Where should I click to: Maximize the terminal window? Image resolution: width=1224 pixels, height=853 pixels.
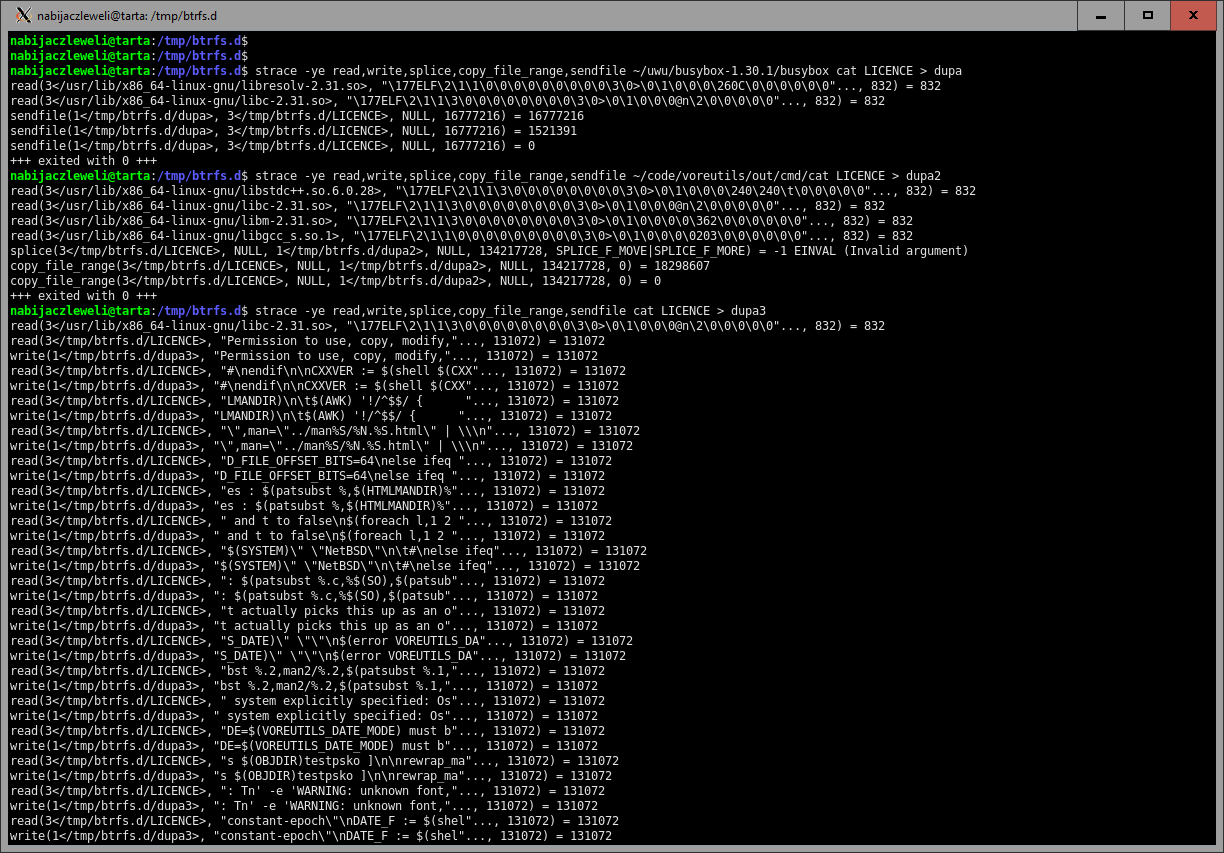(x=1148, y=15)
